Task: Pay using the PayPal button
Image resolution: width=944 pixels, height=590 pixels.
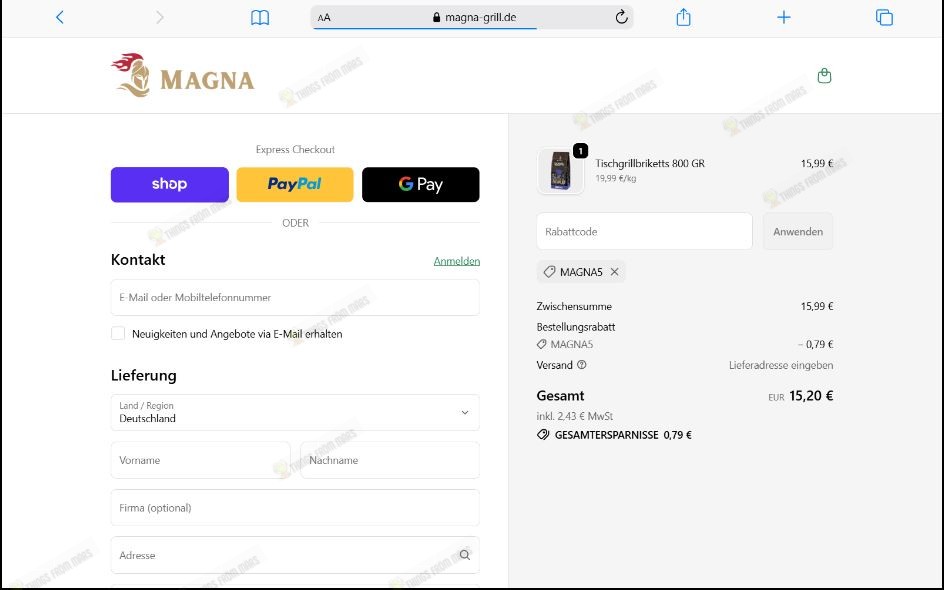Action: point(294,184)
